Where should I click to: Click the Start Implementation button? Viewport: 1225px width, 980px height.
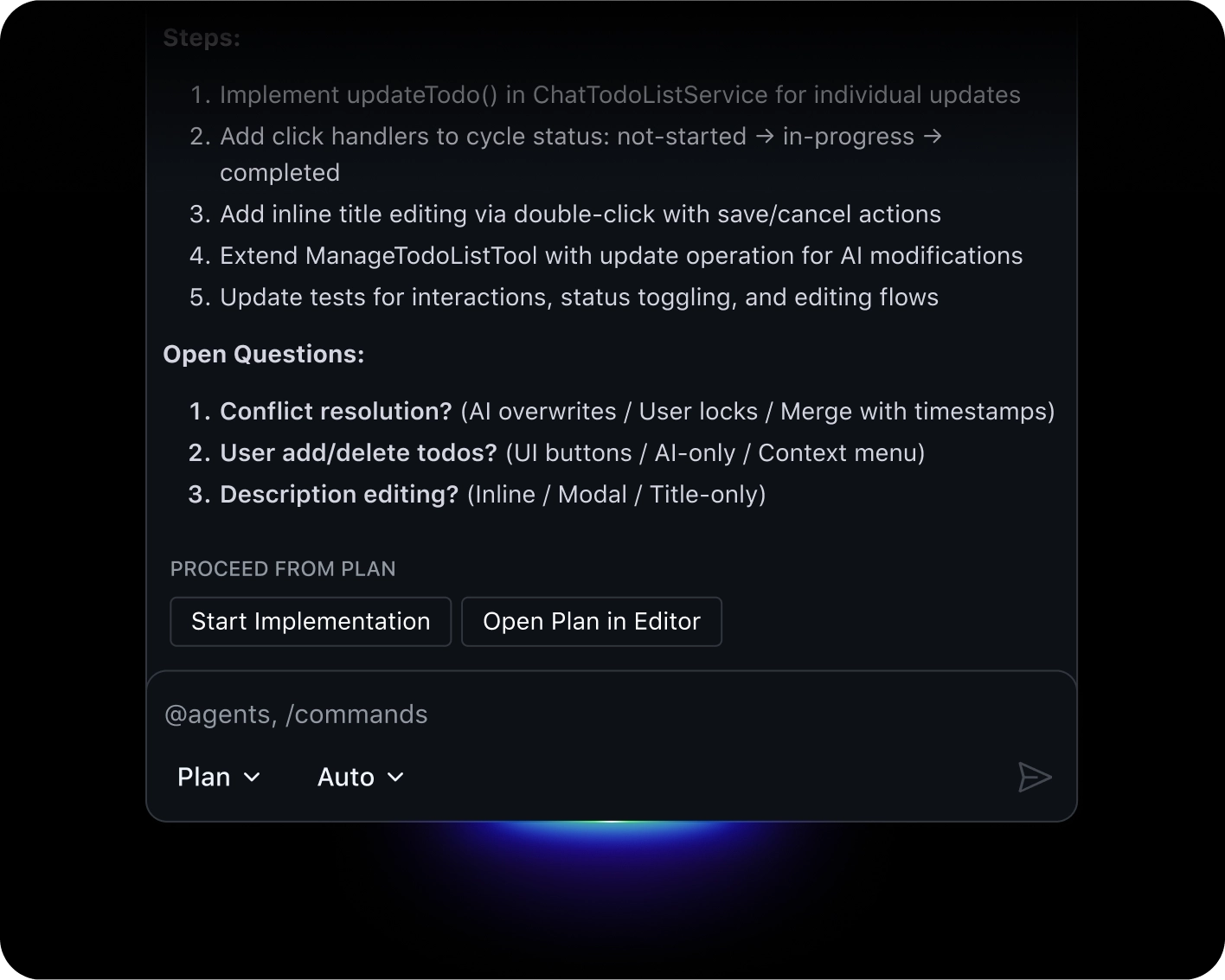(x=310, y=621)
